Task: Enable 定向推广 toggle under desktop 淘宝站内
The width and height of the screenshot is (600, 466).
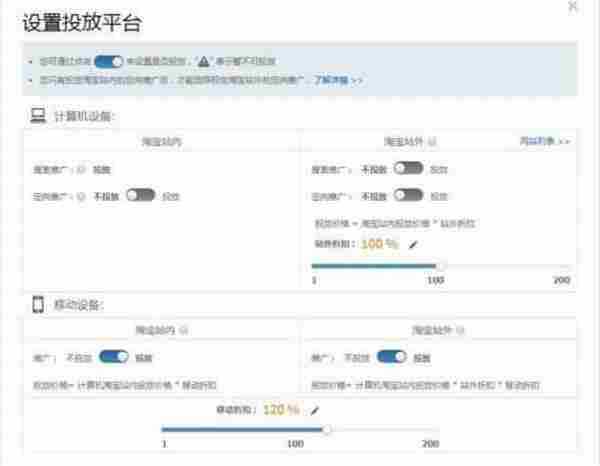Action: pyautogui.click(x=139, y=195)
